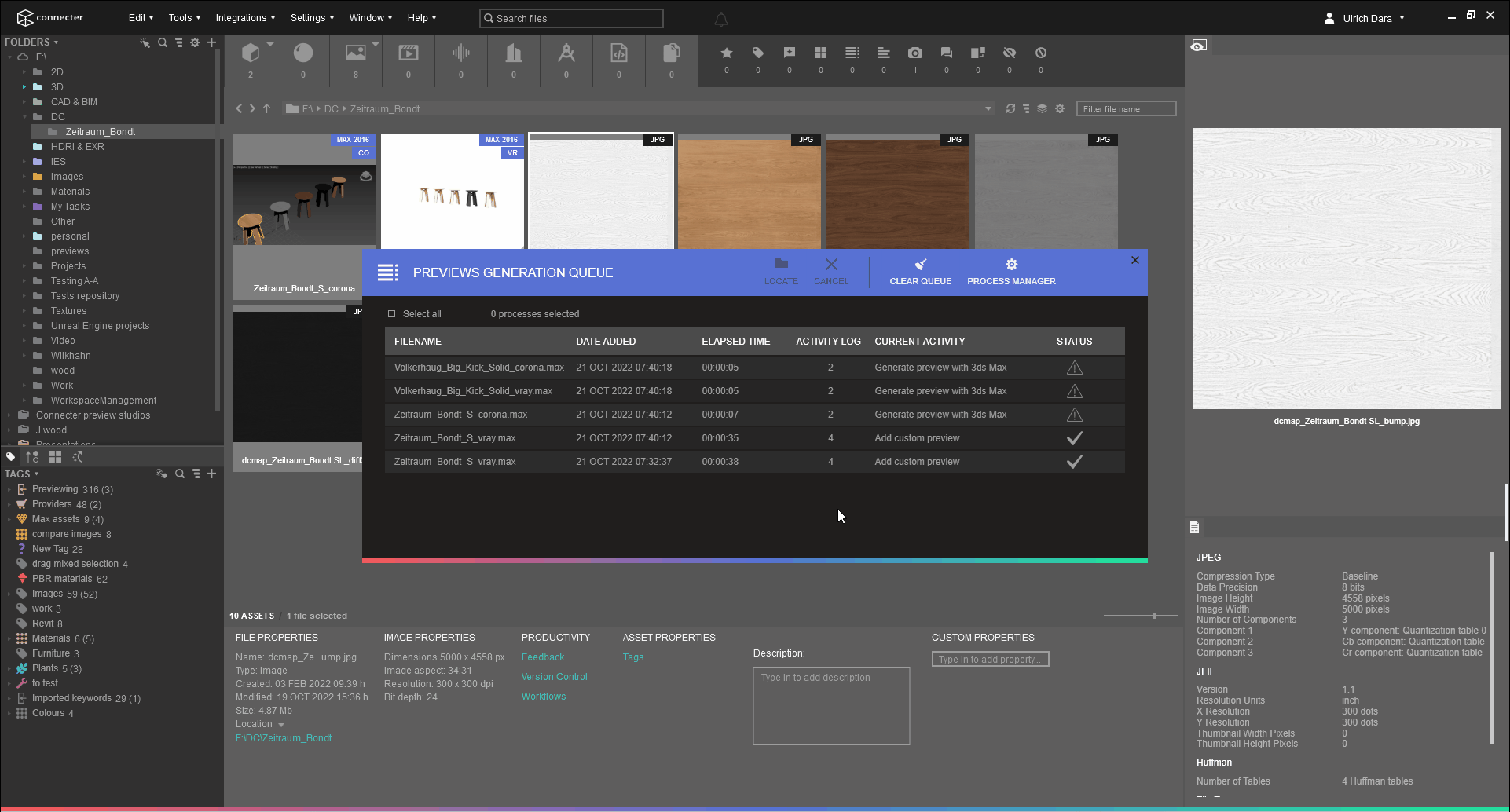The width and height of the screenshot is (1510, 812).
Task: Navigate back in folder history
Action: tap(239, 108)
